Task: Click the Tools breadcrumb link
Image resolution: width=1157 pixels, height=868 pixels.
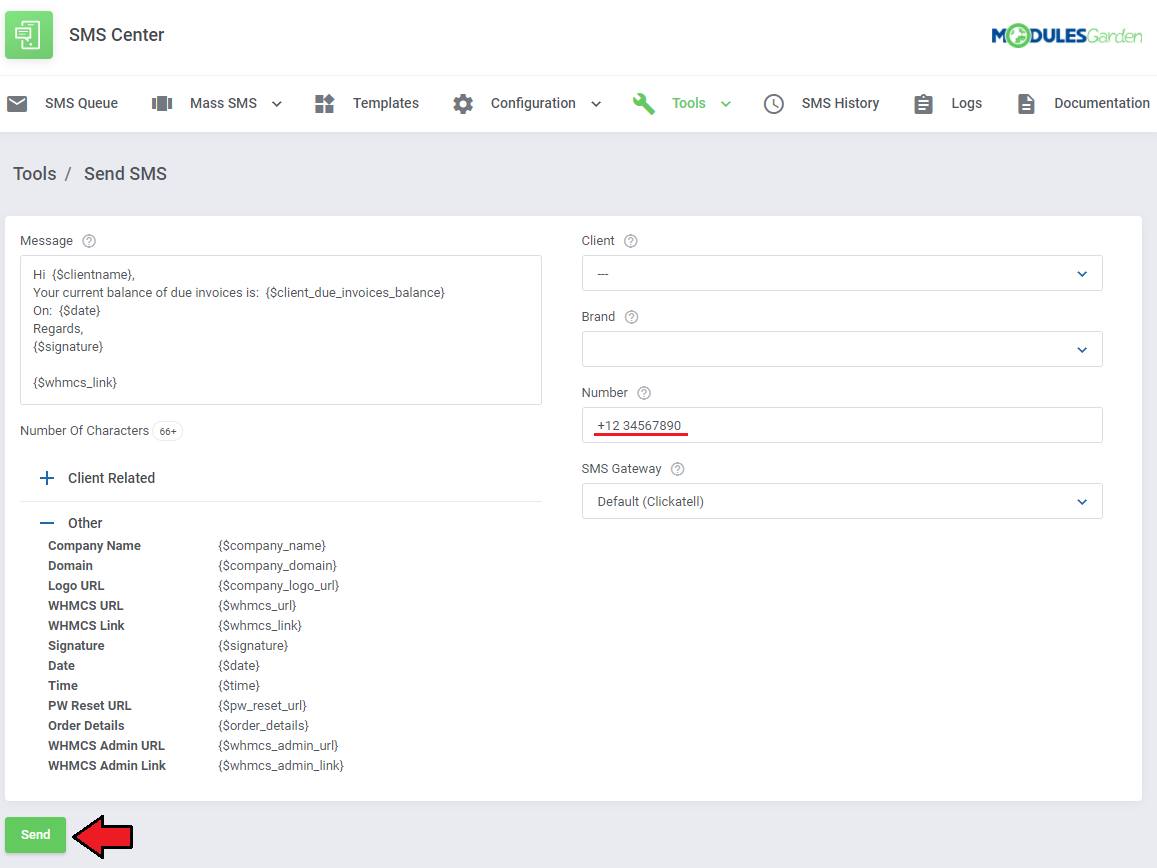Action: [35, 174]
